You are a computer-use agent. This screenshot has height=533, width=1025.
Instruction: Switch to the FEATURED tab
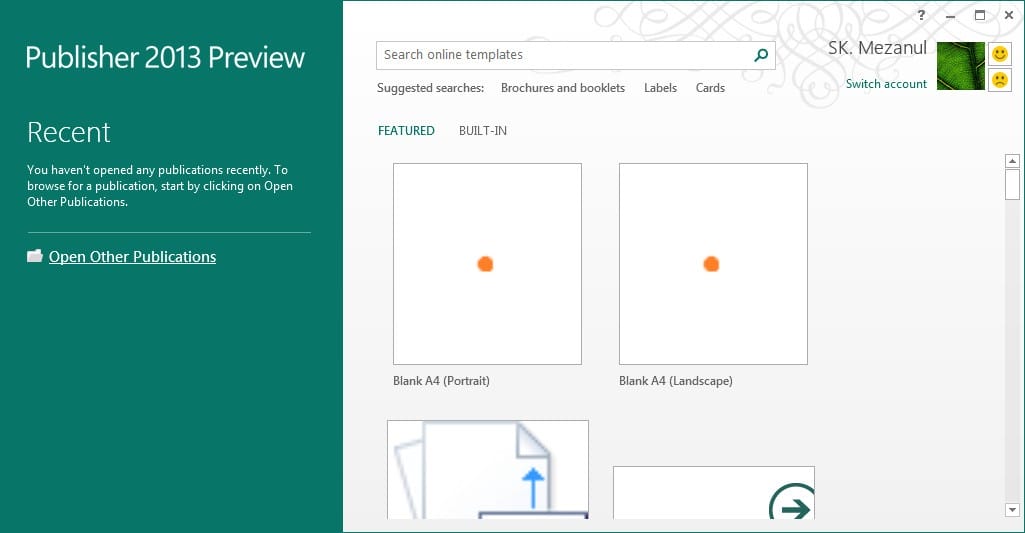(x=406, y=131)
